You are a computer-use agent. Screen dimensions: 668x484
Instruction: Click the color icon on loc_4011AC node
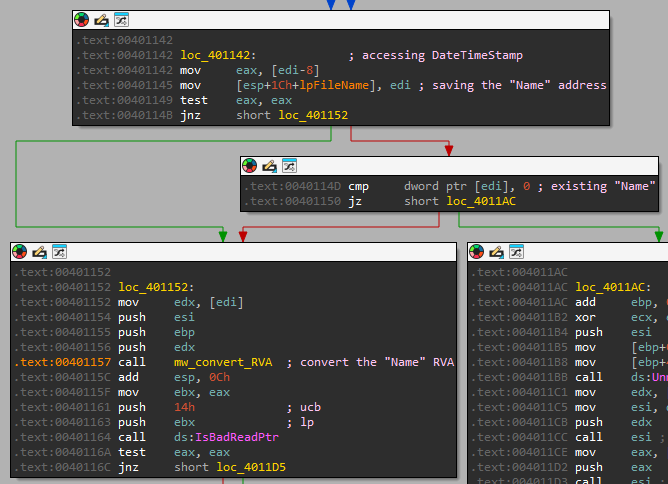click(x=477, y=252)
